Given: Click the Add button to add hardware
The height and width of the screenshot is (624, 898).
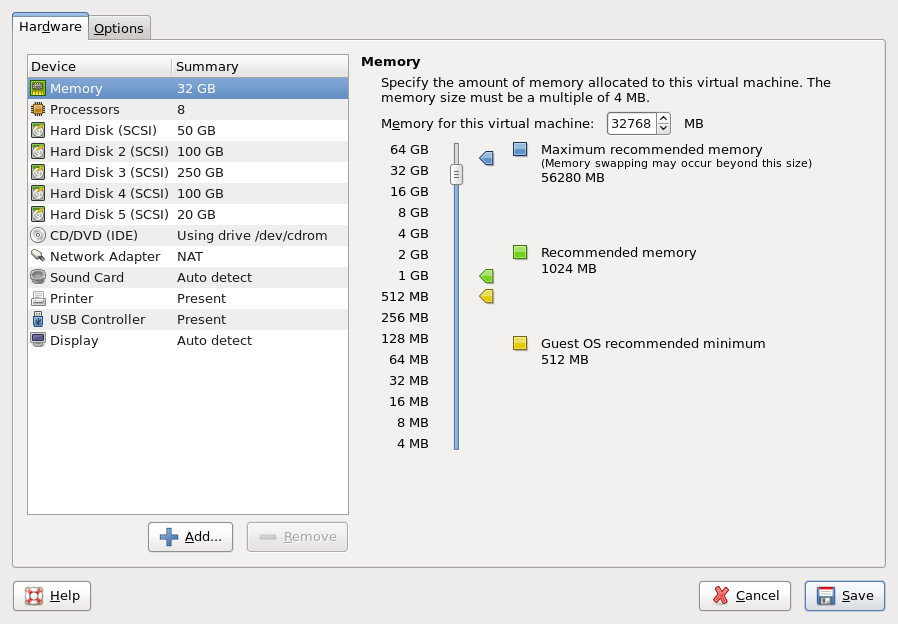Looking at the screenshot, I should click(x=190, y=537).
